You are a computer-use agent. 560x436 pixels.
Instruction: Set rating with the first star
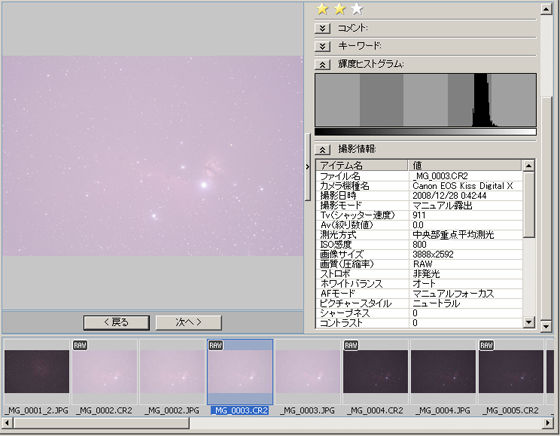point(322,9)
